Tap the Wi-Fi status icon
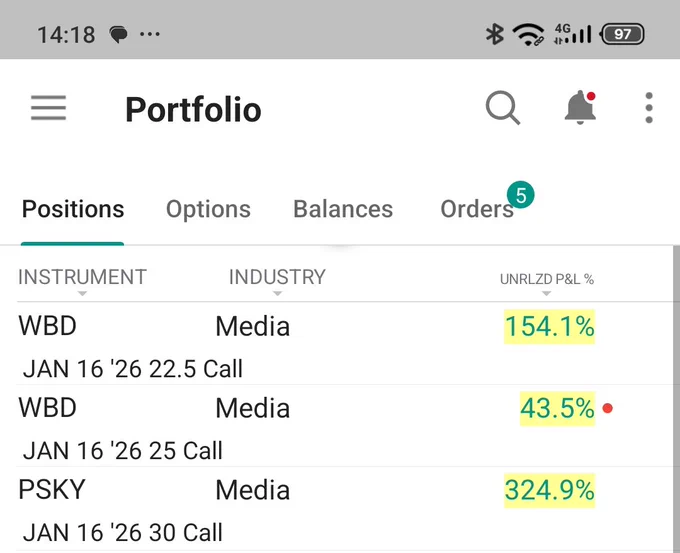 pyautogui.click(x=528, y=34)
